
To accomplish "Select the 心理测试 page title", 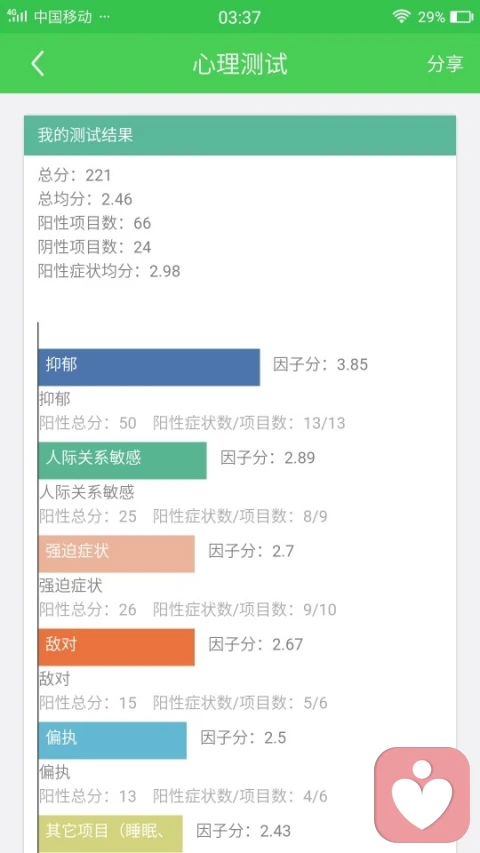I will pyautogui.click(x=239, y=64).
